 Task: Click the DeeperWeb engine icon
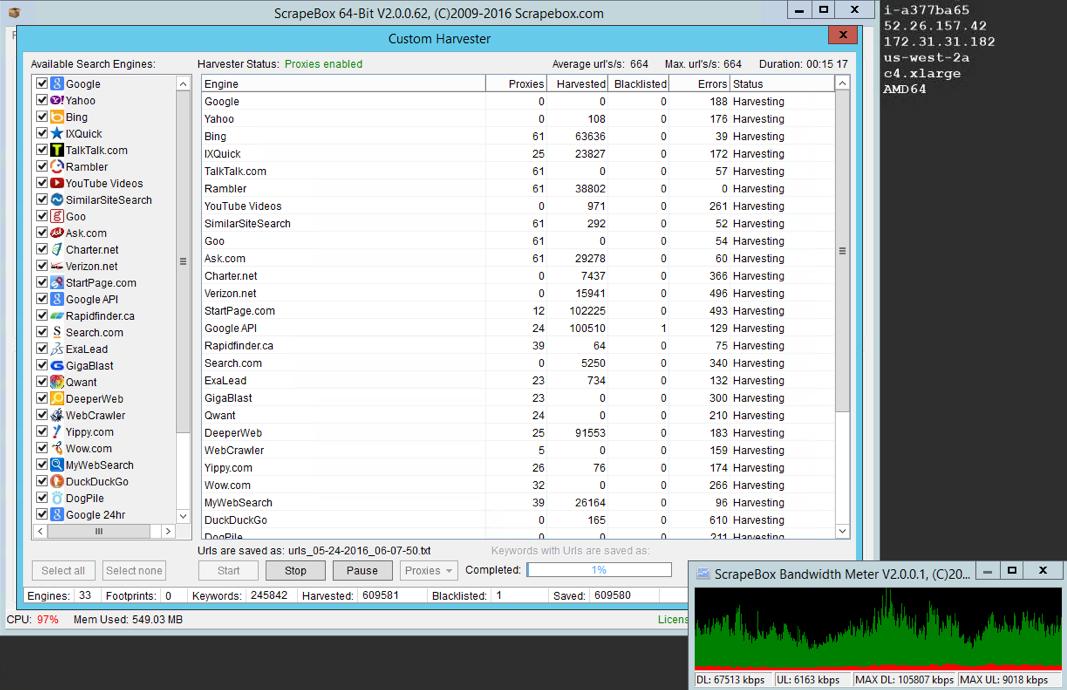[x=57, y=399]
